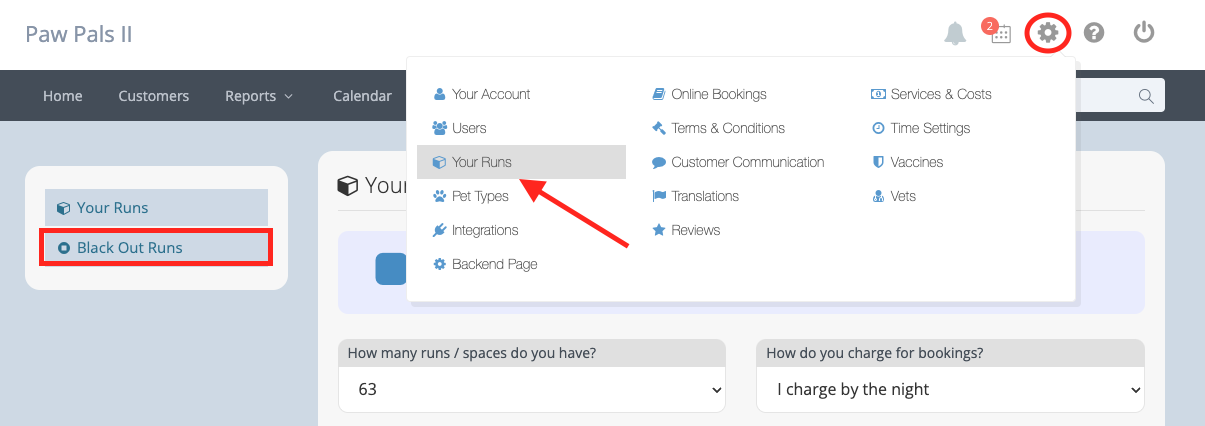Viewport: 1205px width, 426px height.
Task: Click the notifications bell icon
Action: pos(955,33)
